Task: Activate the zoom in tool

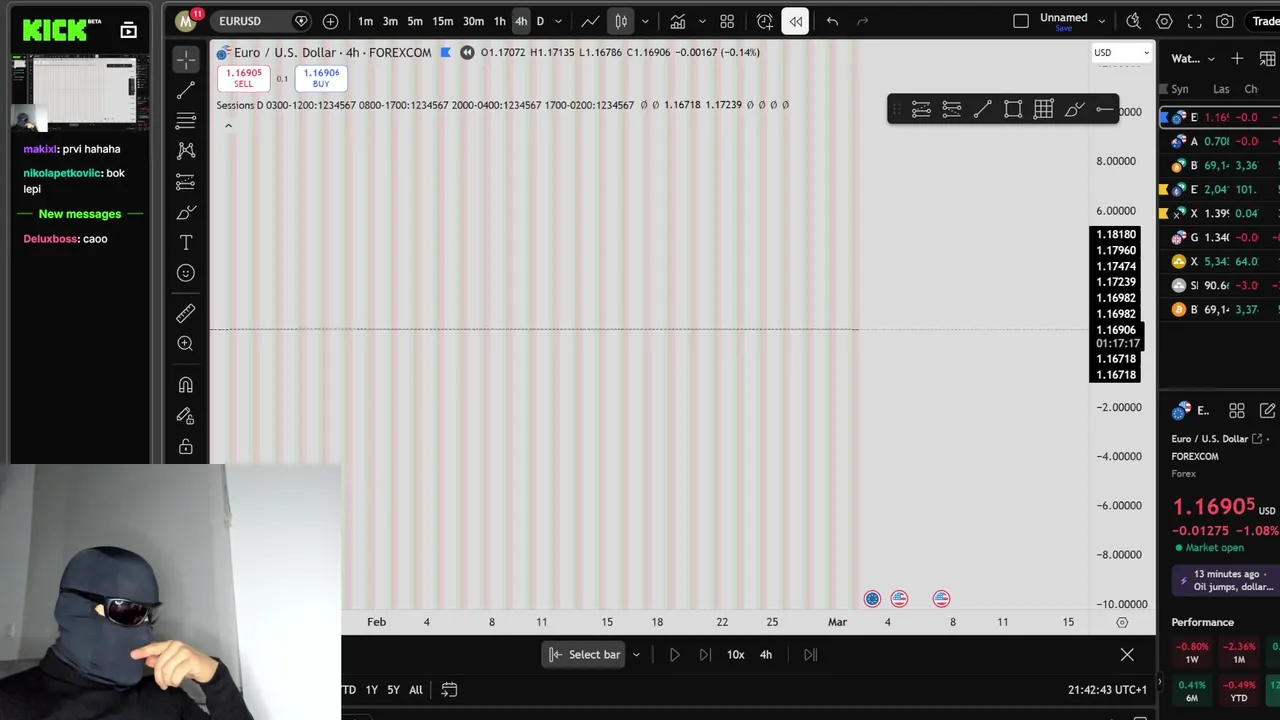Action: point(186,344)
